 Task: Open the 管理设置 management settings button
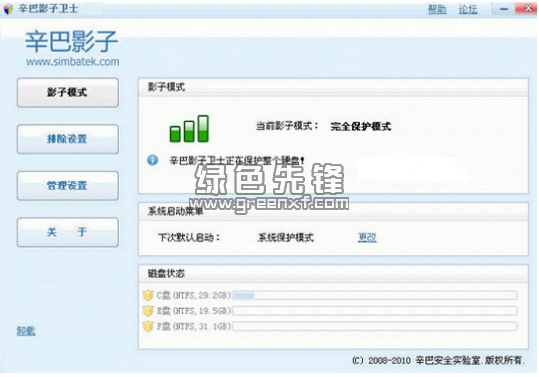pyautogui.click(x=68, y=186)
